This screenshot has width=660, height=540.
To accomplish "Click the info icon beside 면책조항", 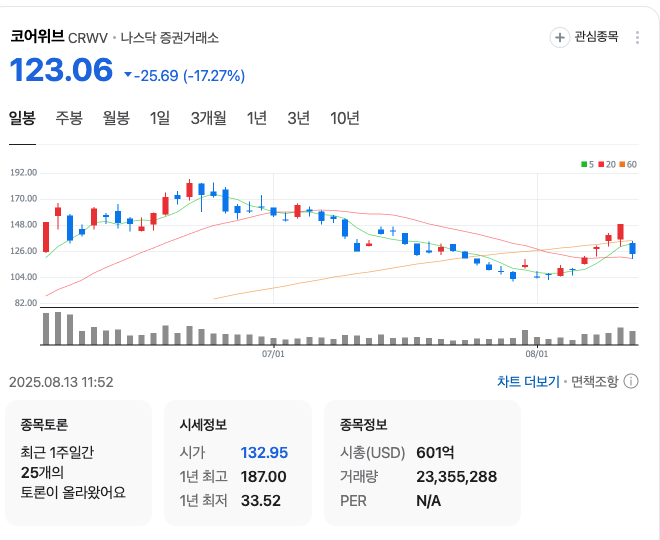I will [x=631, y=381].
